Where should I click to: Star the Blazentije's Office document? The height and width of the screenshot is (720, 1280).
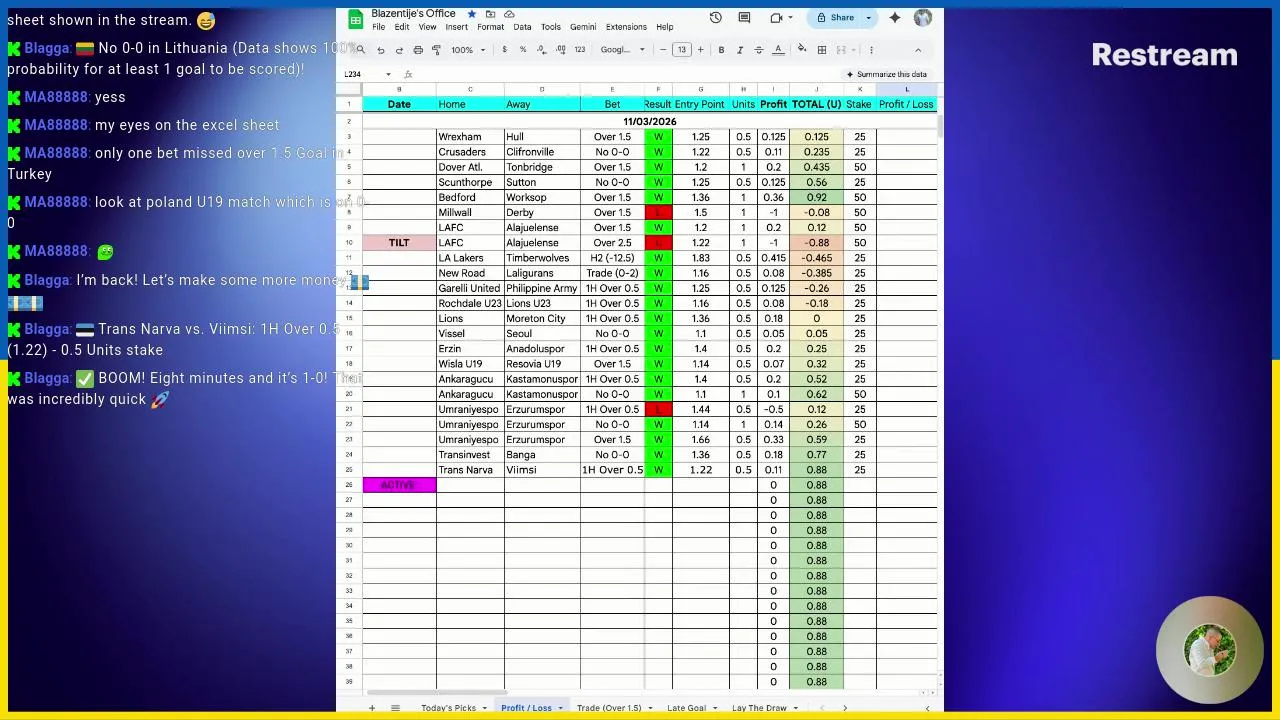click(473, 14)
